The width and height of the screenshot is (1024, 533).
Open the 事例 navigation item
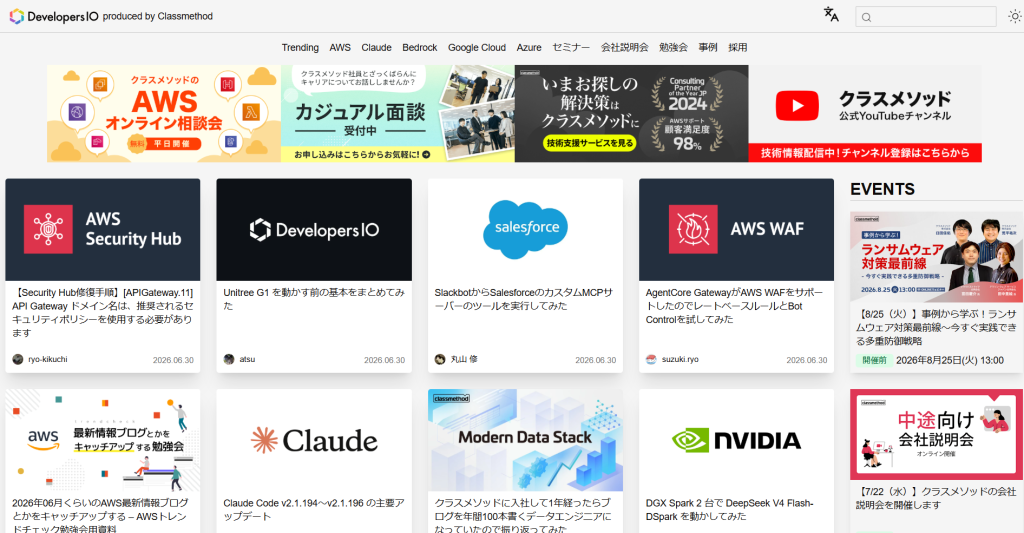(708, 48)
